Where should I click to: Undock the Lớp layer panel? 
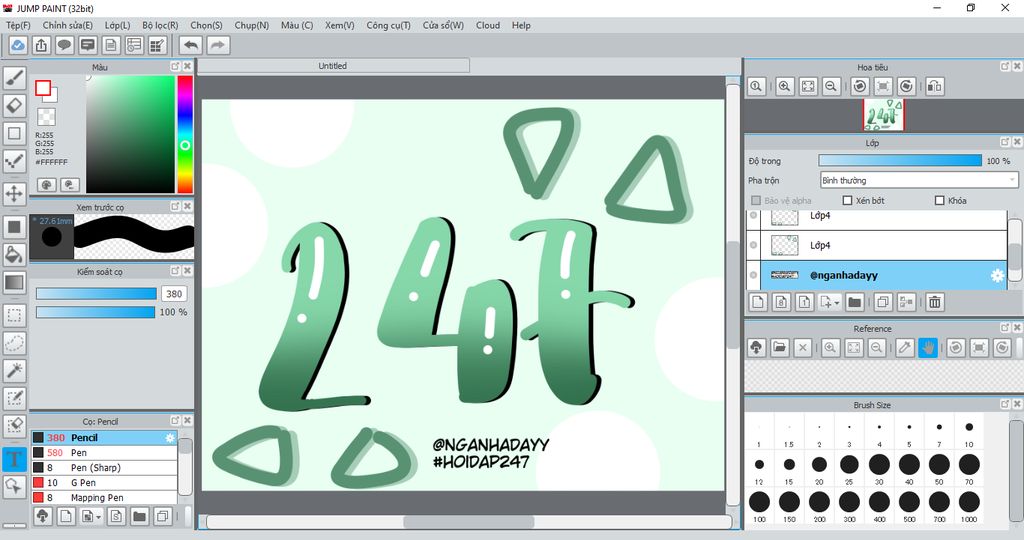click(1005, 142)
